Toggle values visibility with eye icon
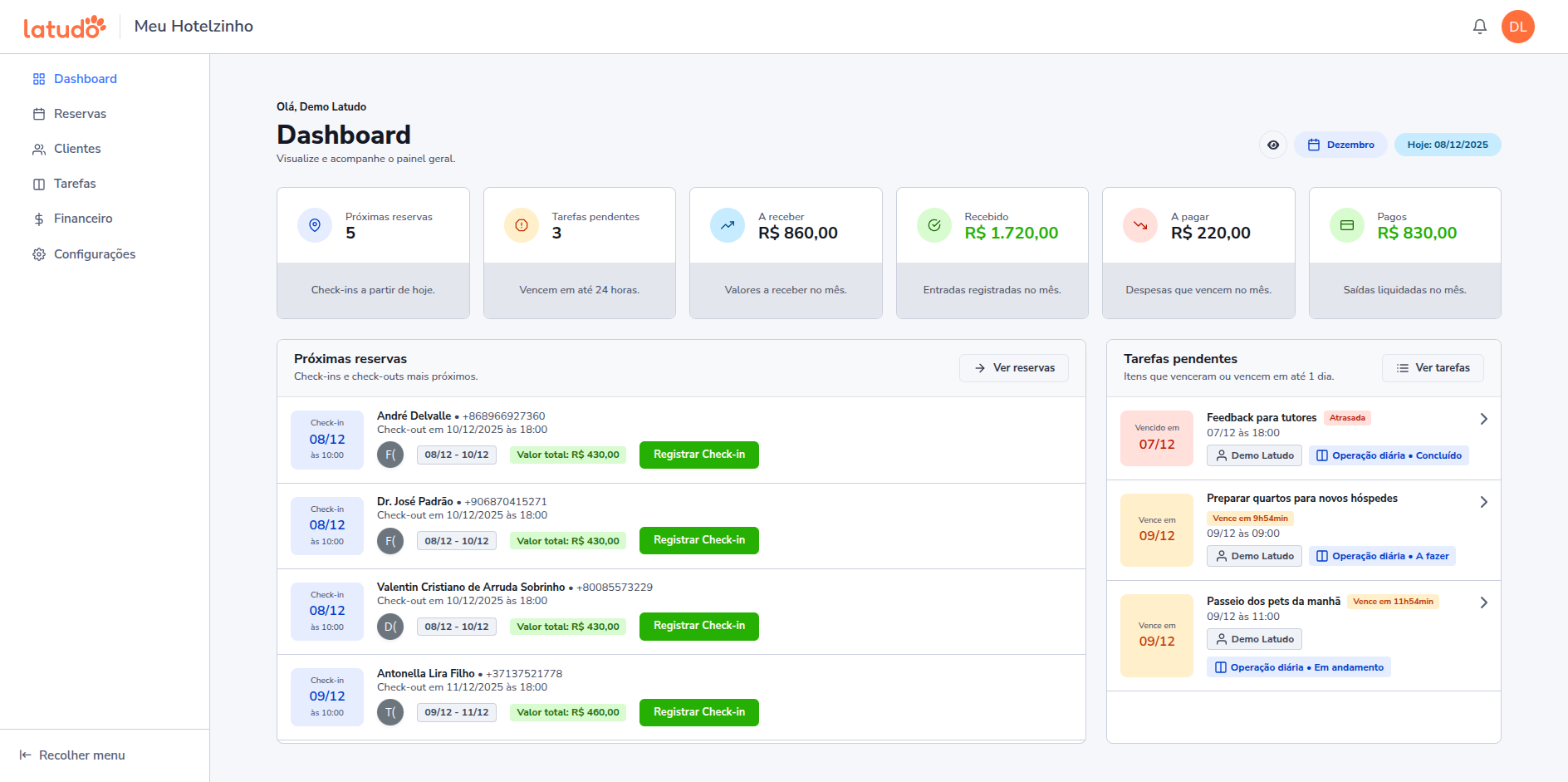1568x782 pixels. click(1273, 145)
